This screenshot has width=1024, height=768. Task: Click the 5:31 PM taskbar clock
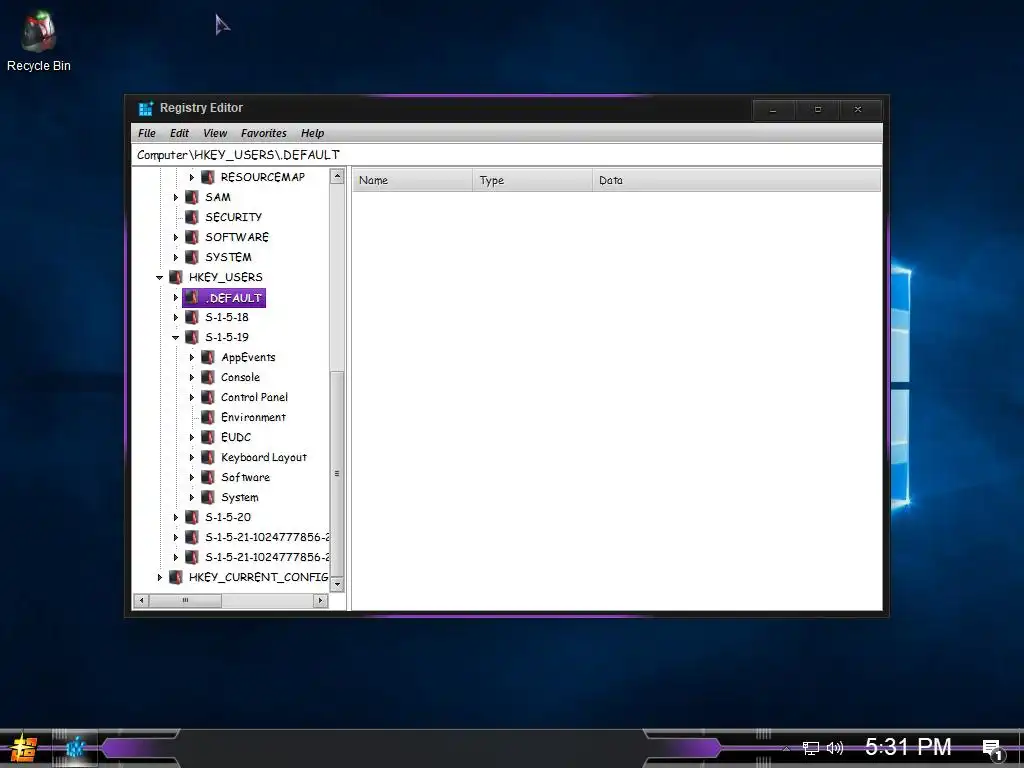tap(908, 747)
